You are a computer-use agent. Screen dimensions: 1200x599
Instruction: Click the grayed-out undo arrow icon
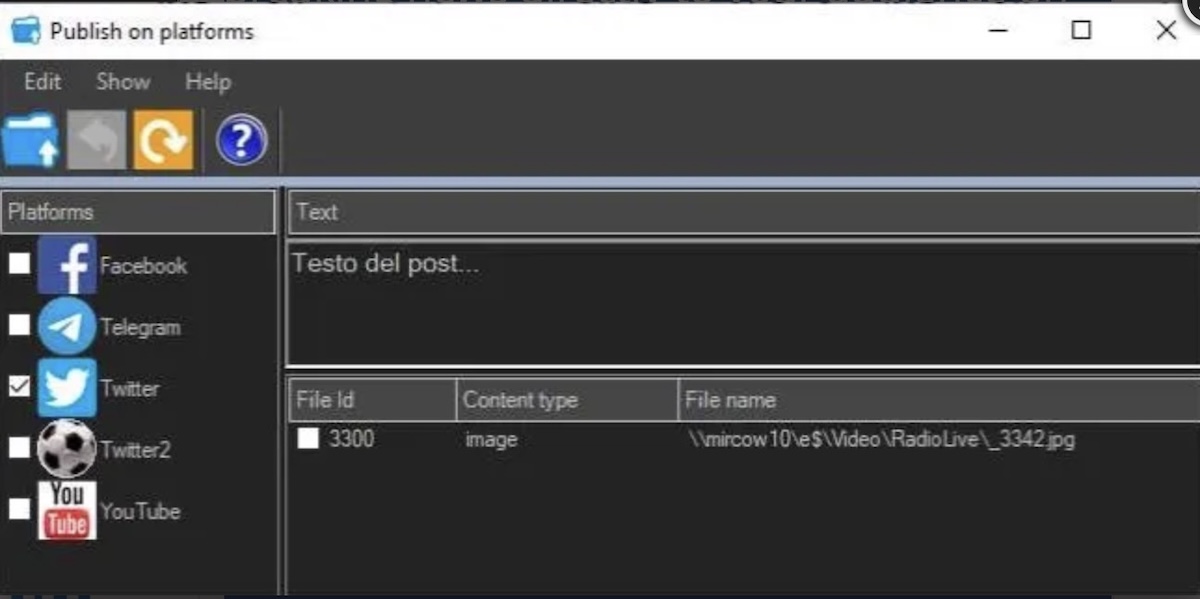click(97, 140)
